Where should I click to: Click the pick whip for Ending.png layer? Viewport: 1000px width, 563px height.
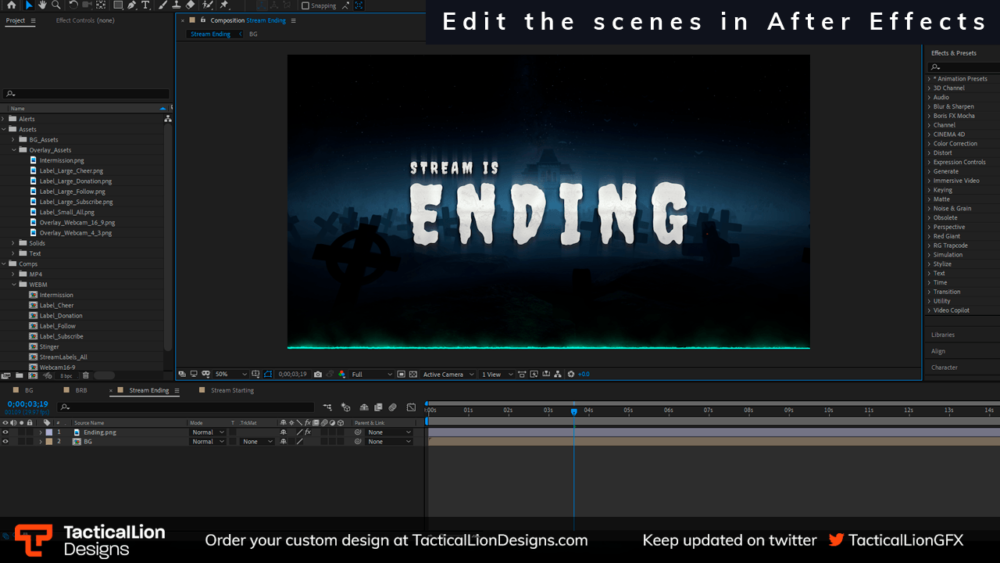tap(357, 432)
